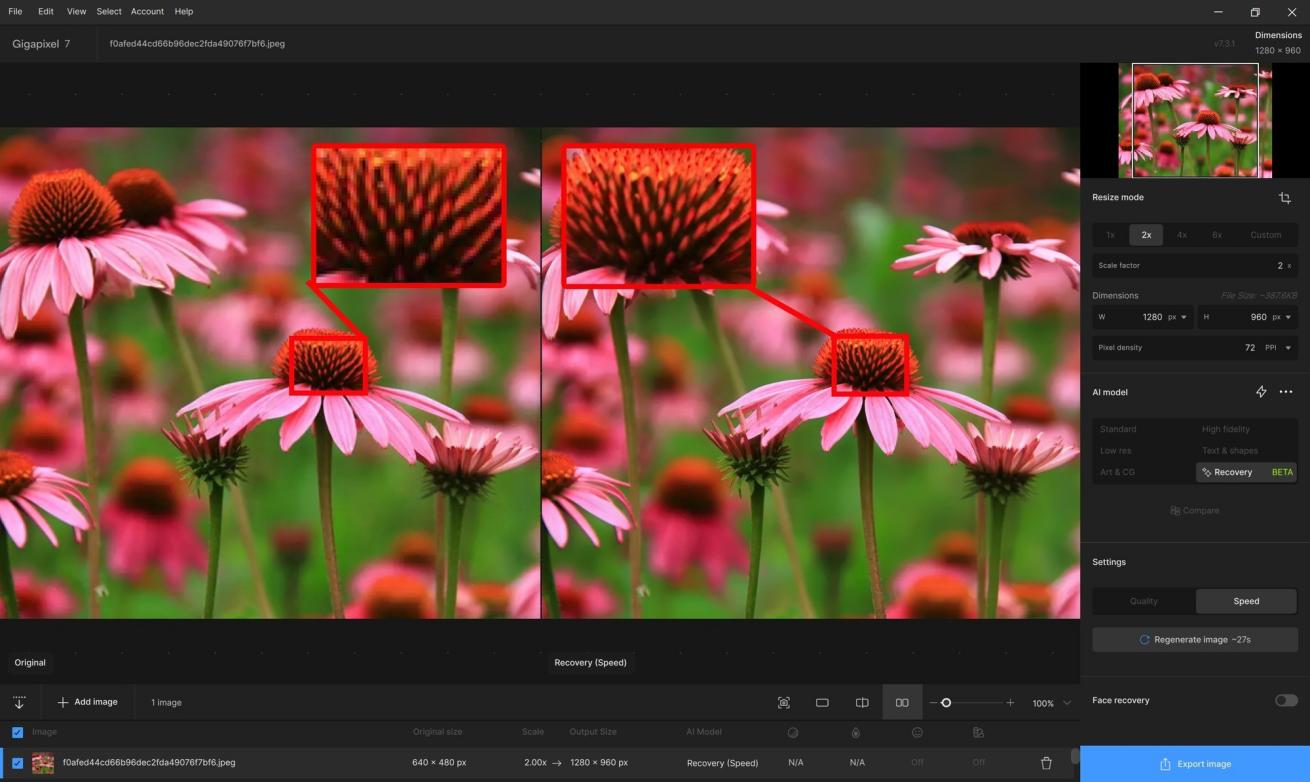Open the three-dot AI model options
The width and height of the screenshot is (1310, 782).
(1286, 392)
